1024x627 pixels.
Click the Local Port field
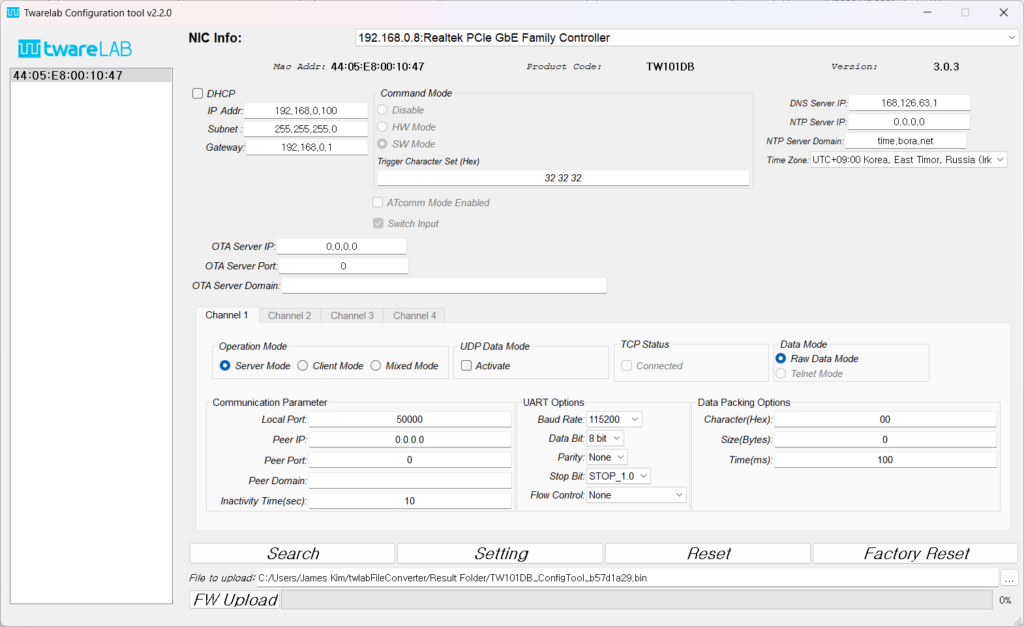[x=409, y=419]
